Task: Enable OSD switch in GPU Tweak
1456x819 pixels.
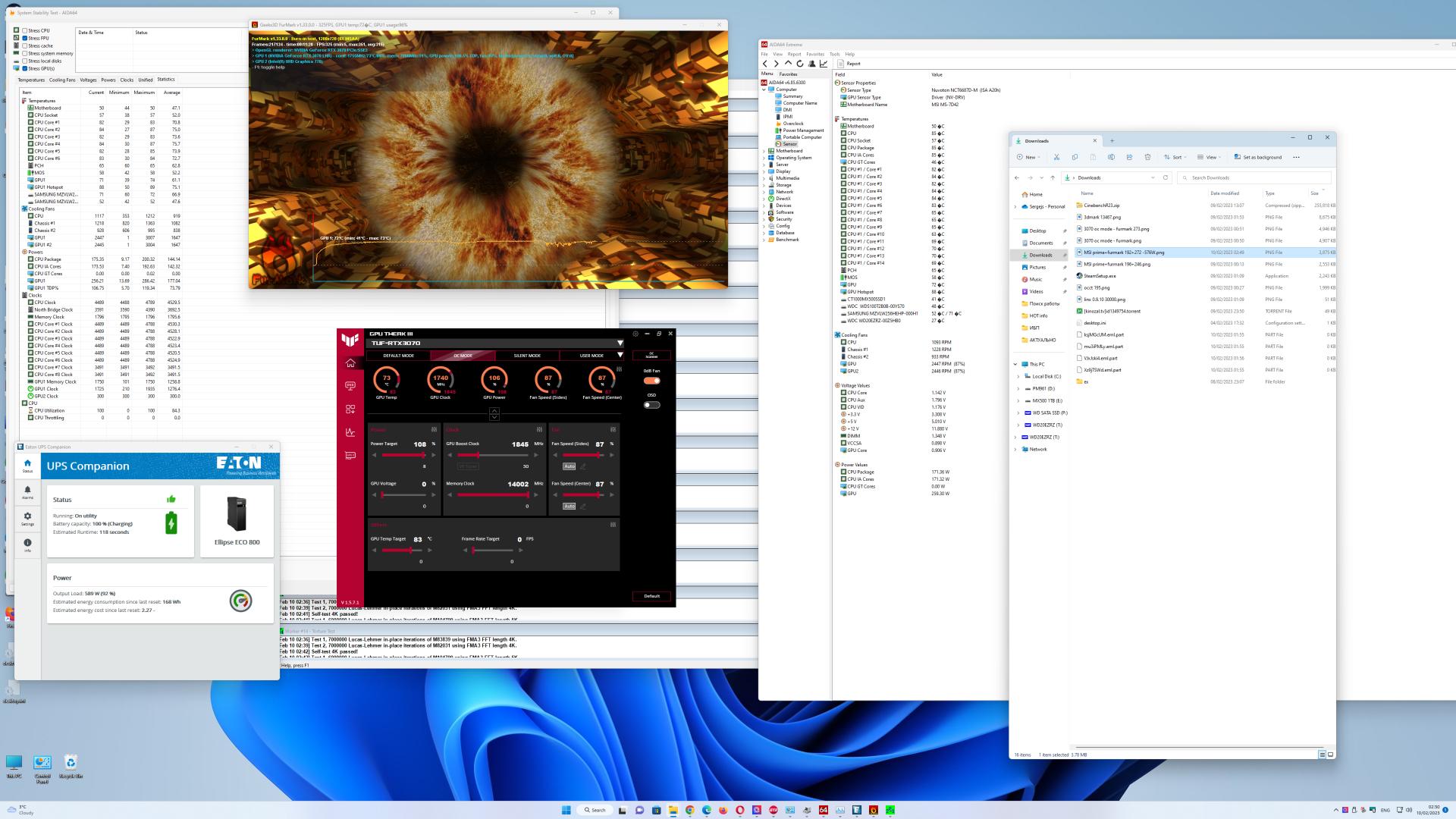Action: [651, 405]
